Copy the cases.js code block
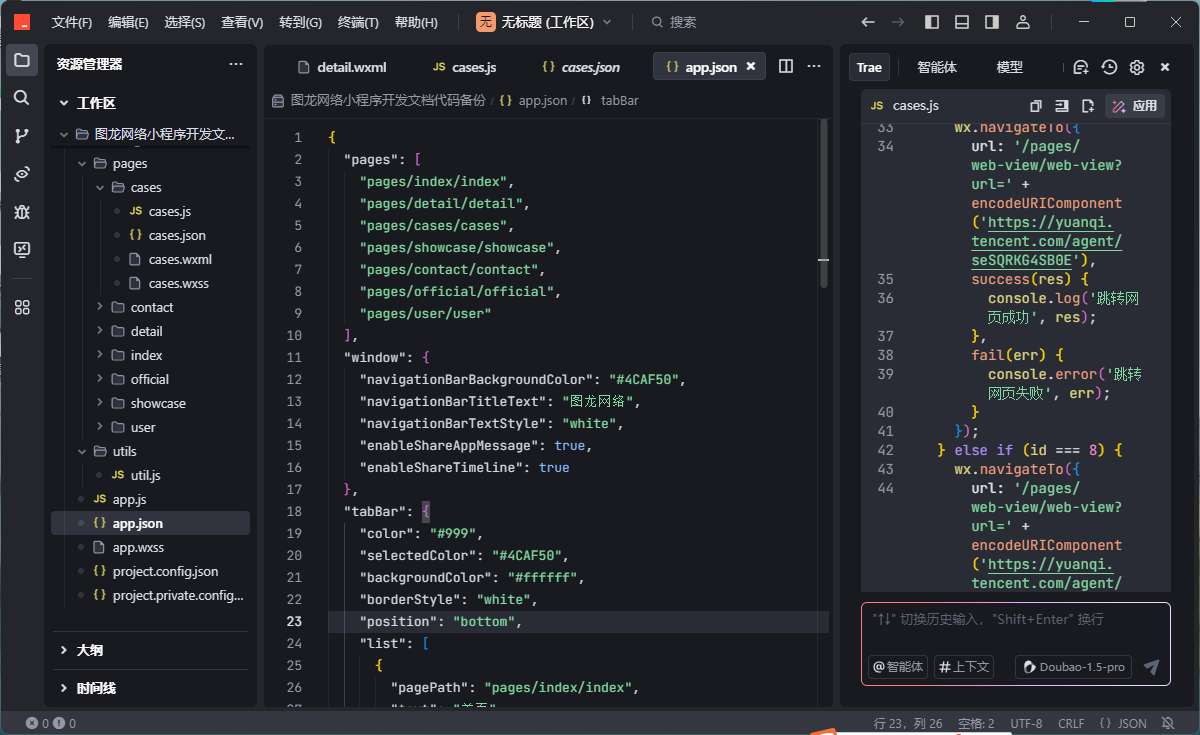The width and height of the screenshot is (1200, 735). click(1036, 105)
